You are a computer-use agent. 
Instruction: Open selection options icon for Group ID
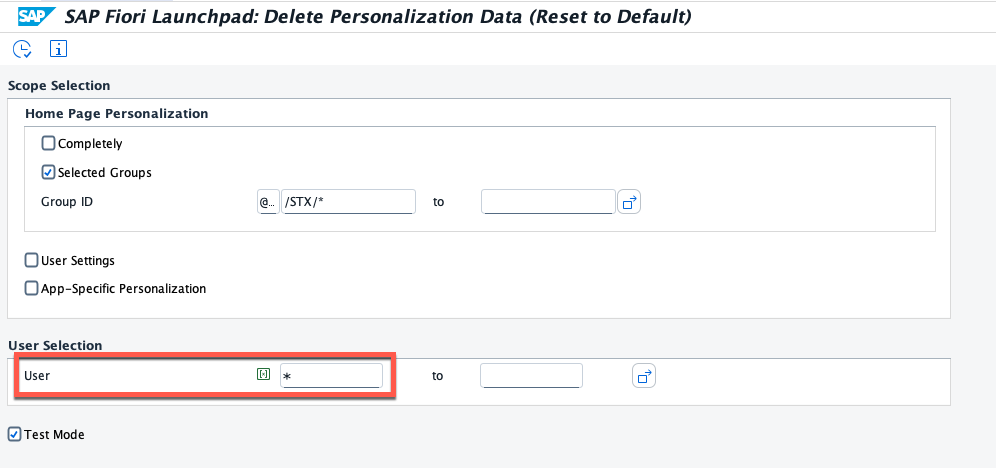click(268, 202)
